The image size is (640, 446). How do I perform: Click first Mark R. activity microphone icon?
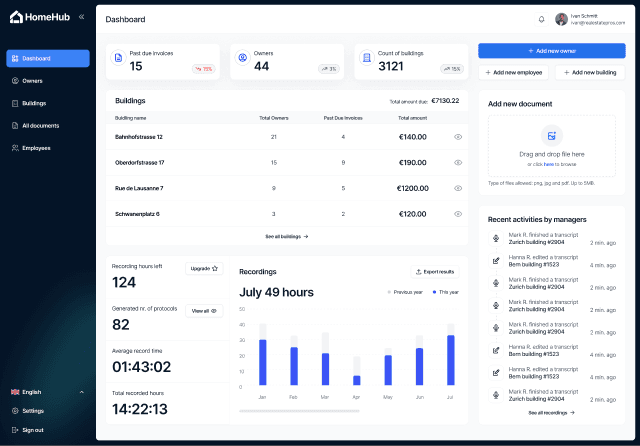click(x=496, y=238)
